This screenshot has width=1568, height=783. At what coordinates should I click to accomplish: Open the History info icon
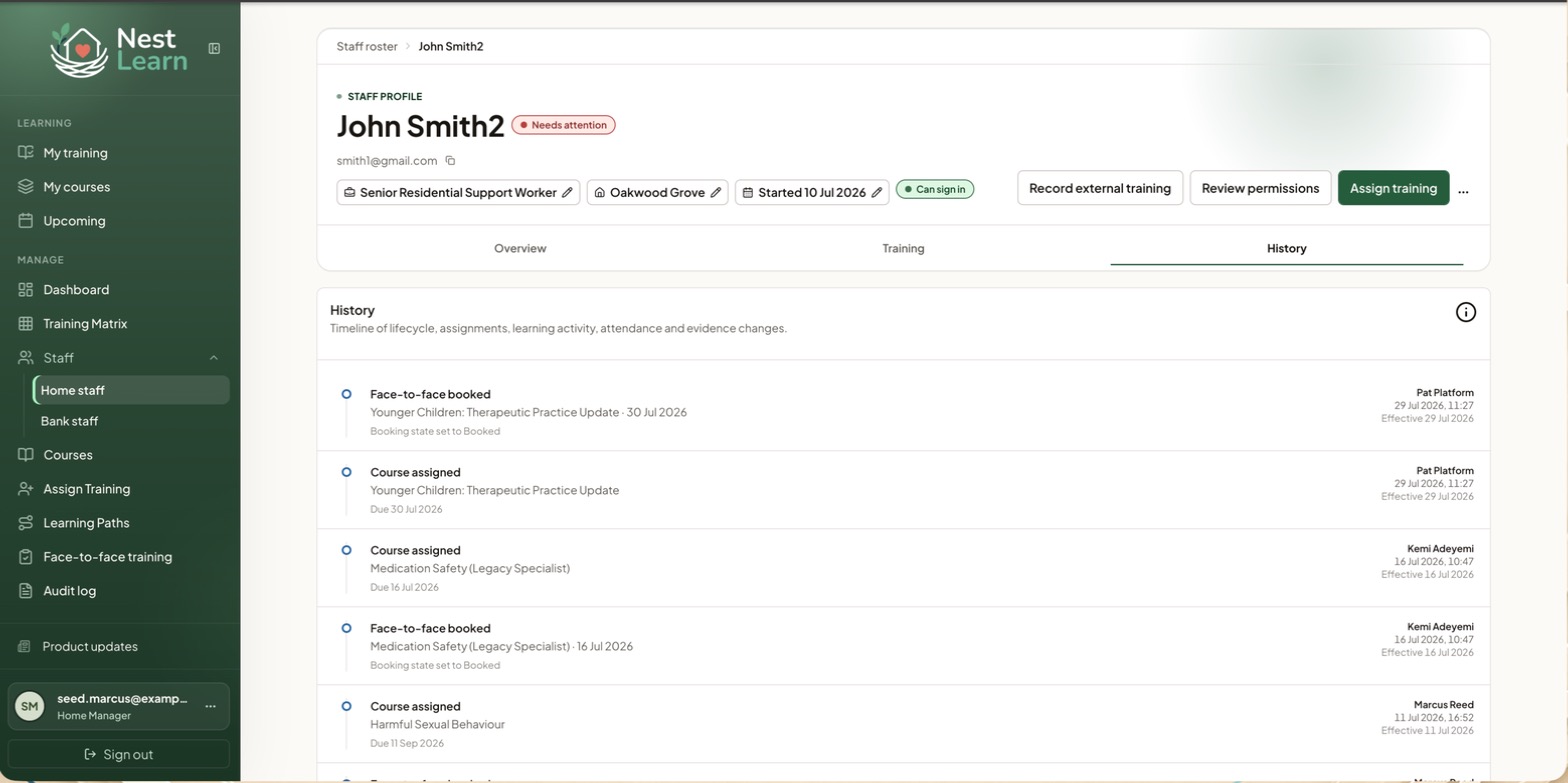(1465, 312)
